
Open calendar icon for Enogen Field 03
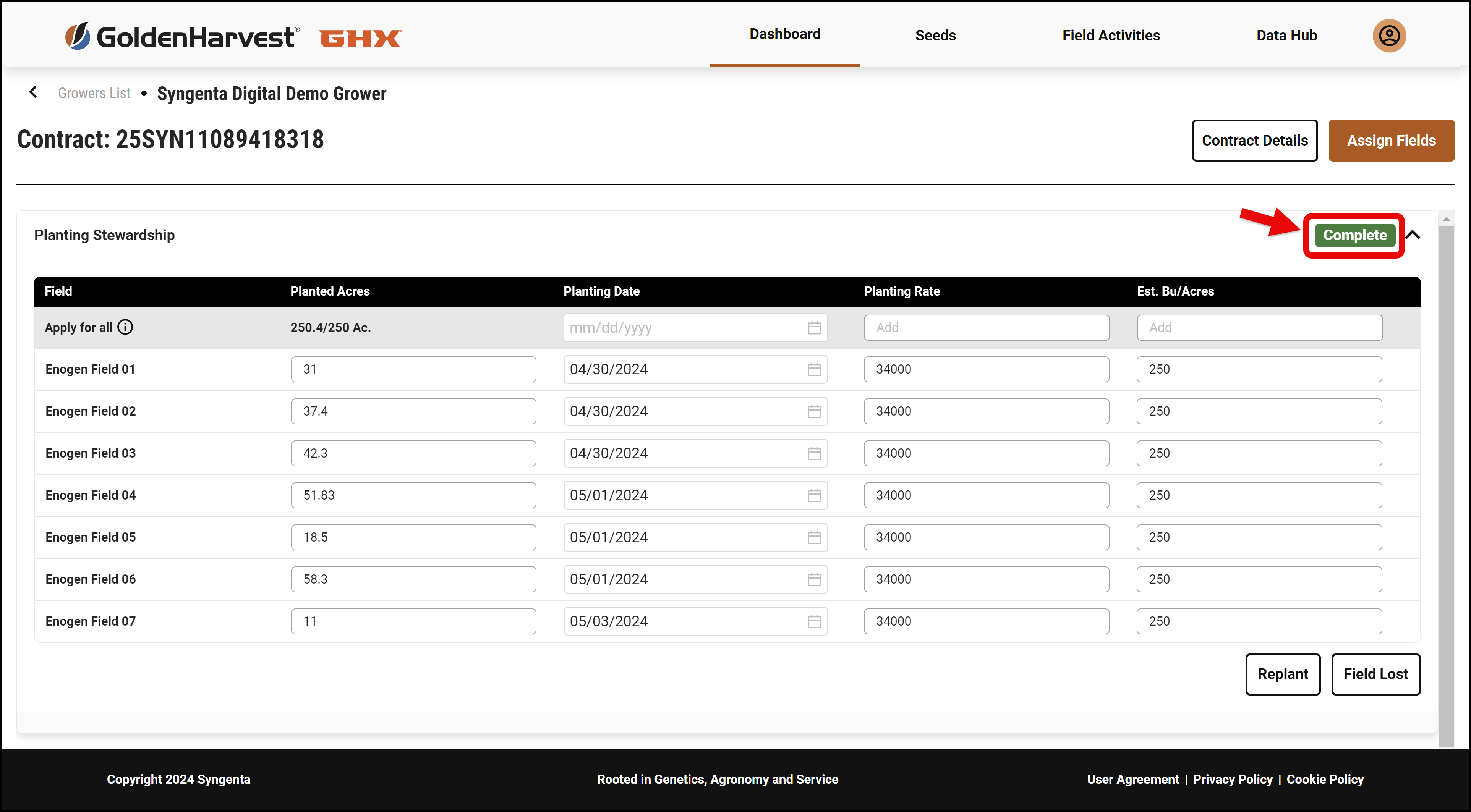(814, 453)
